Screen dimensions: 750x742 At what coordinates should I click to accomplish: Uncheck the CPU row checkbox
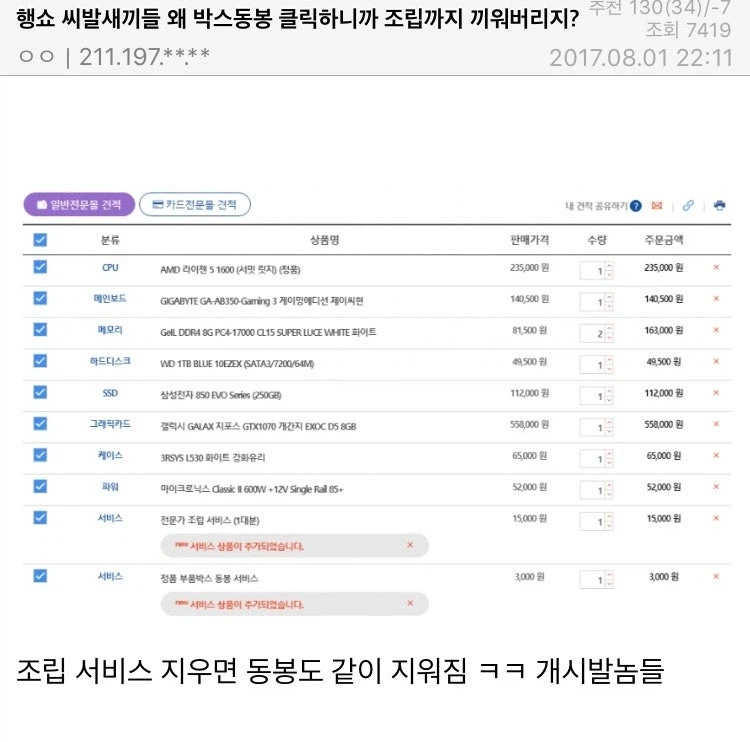[40, 267]
